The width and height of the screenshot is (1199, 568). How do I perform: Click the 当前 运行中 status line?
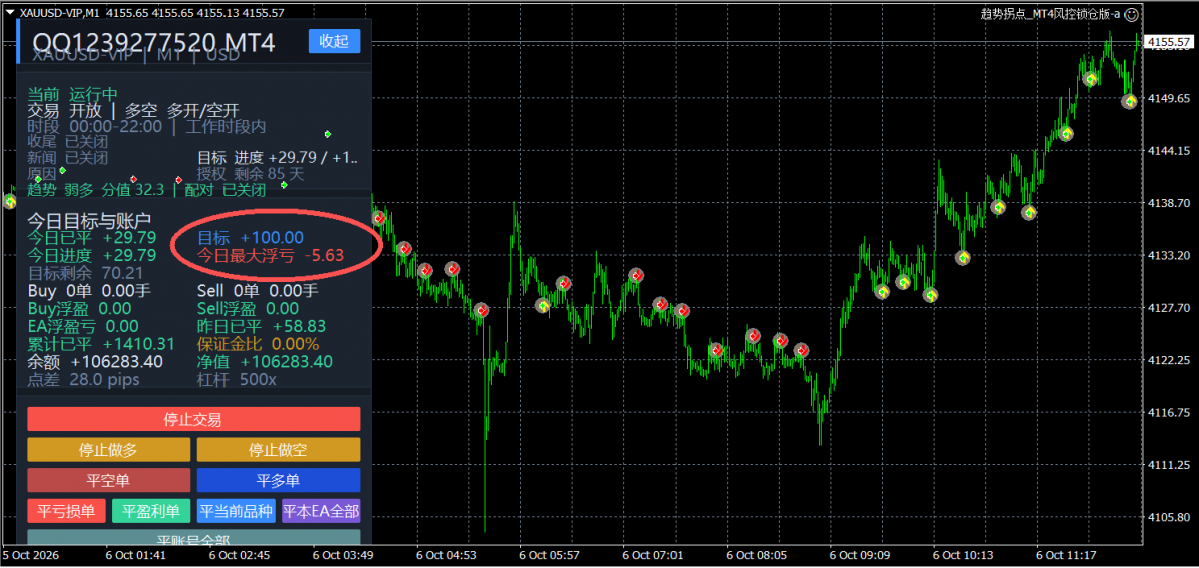click(x=73, y=94)
